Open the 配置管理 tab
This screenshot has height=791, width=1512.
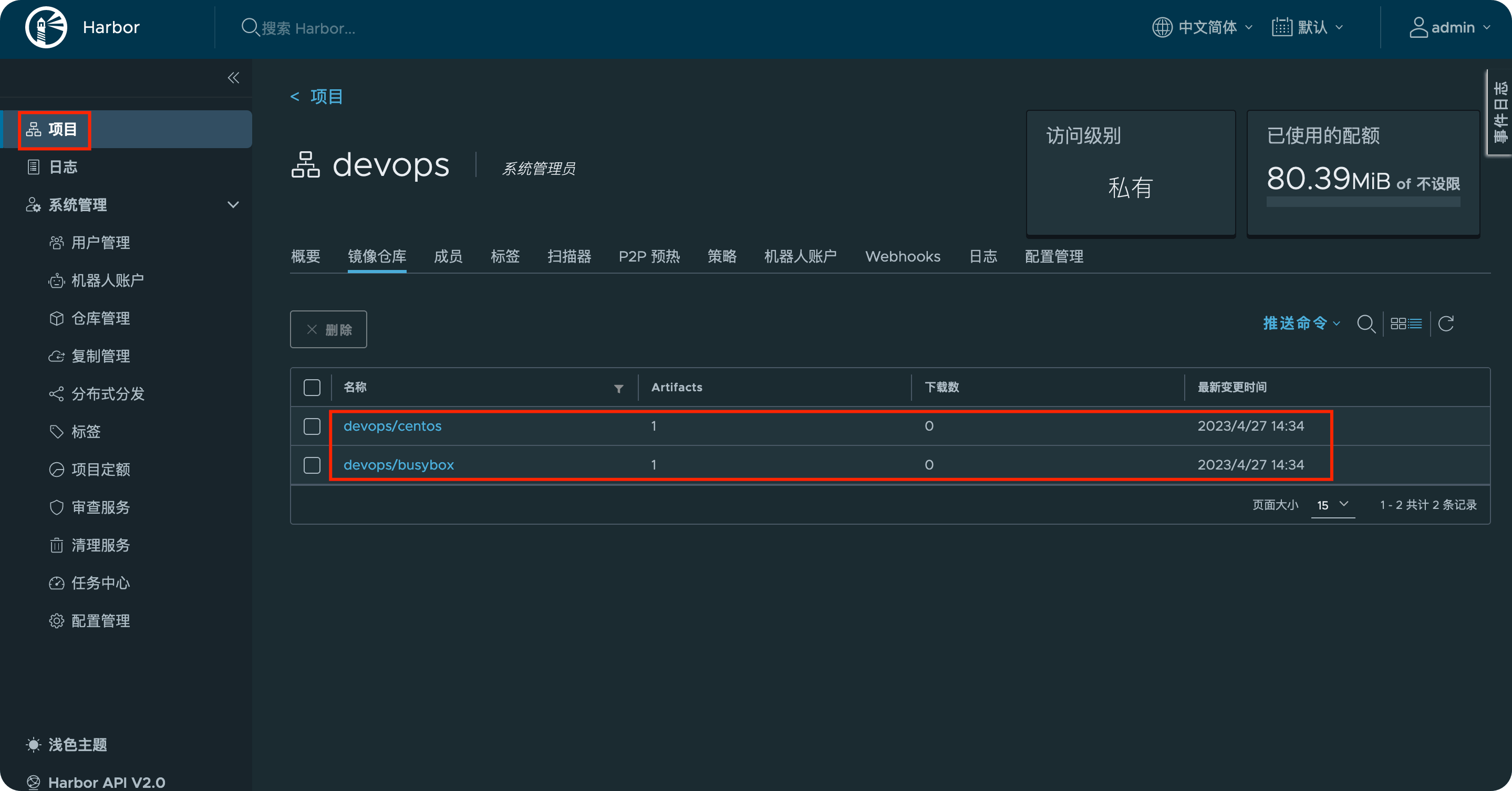(1053, 256)
